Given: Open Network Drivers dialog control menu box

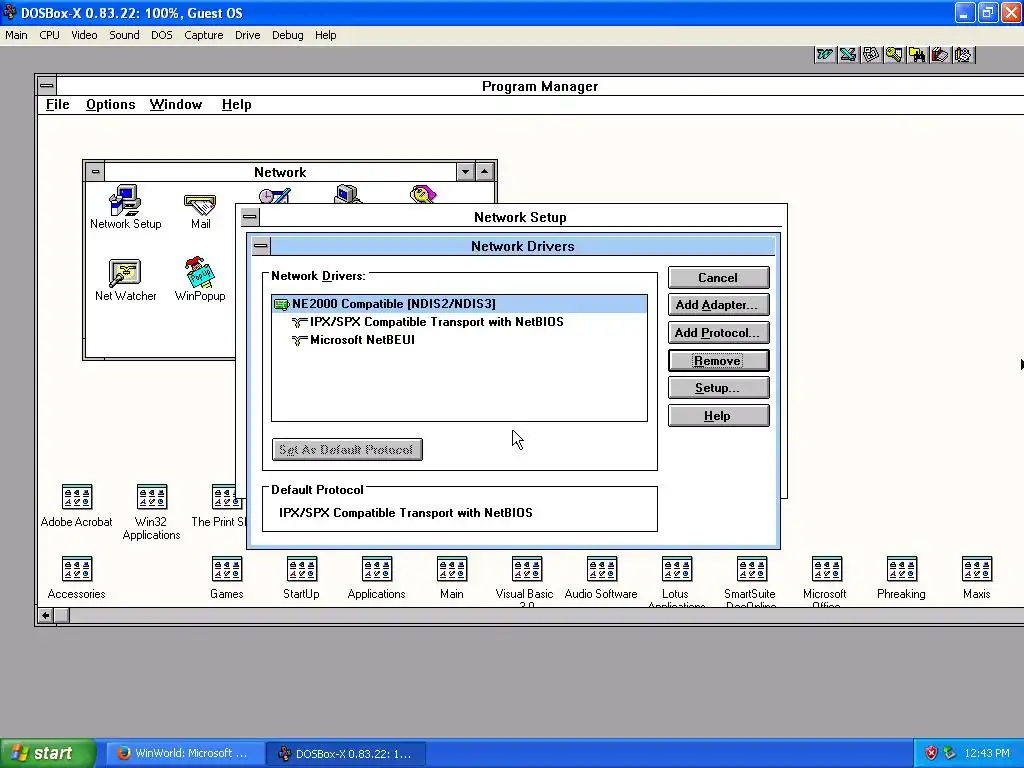Looking at the screenshot, I should pos(261,246).
